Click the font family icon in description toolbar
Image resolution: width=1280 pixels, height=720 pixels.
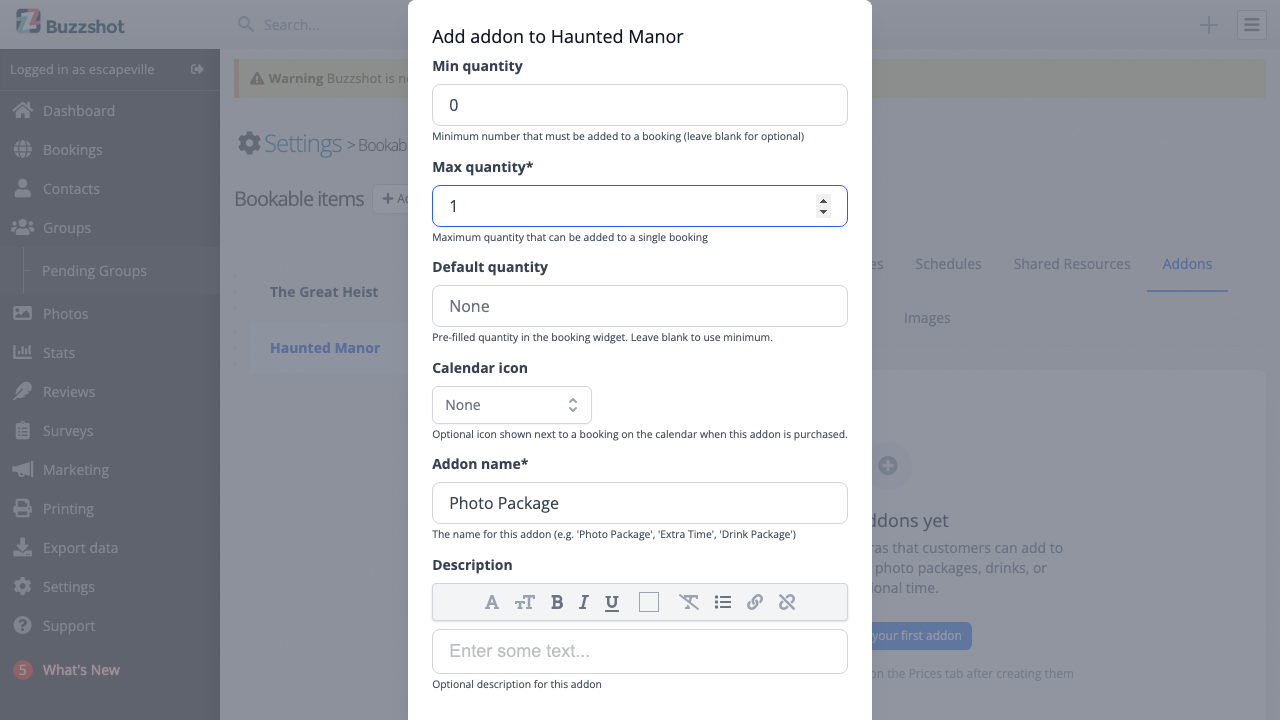coord(492,602)
